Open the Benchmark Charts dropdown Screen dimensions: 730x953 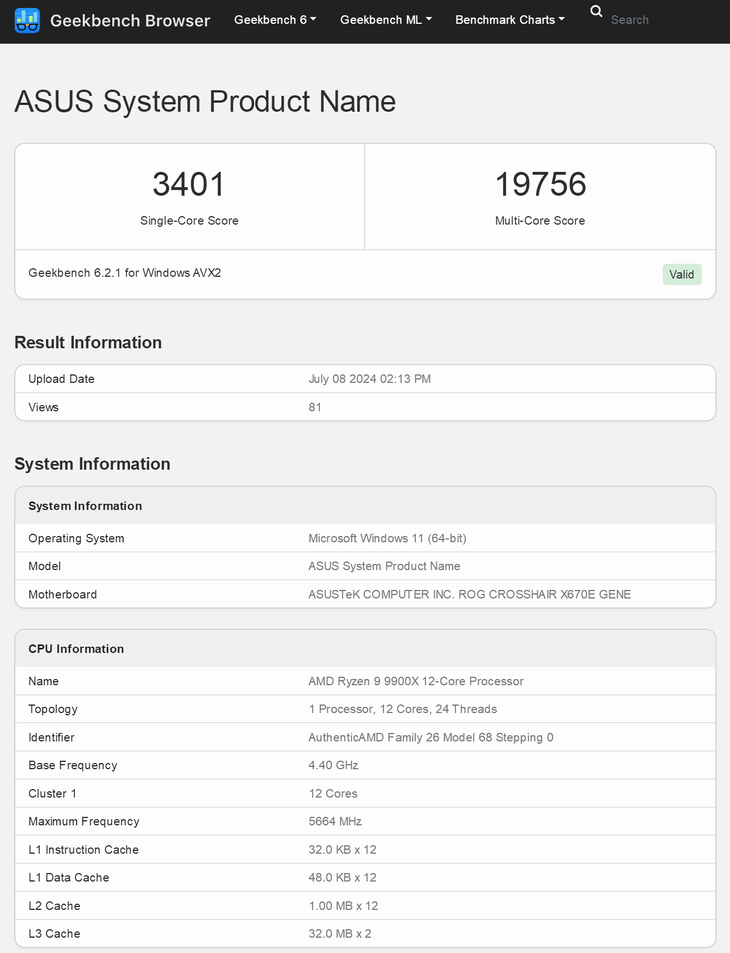tap(509, 20)
